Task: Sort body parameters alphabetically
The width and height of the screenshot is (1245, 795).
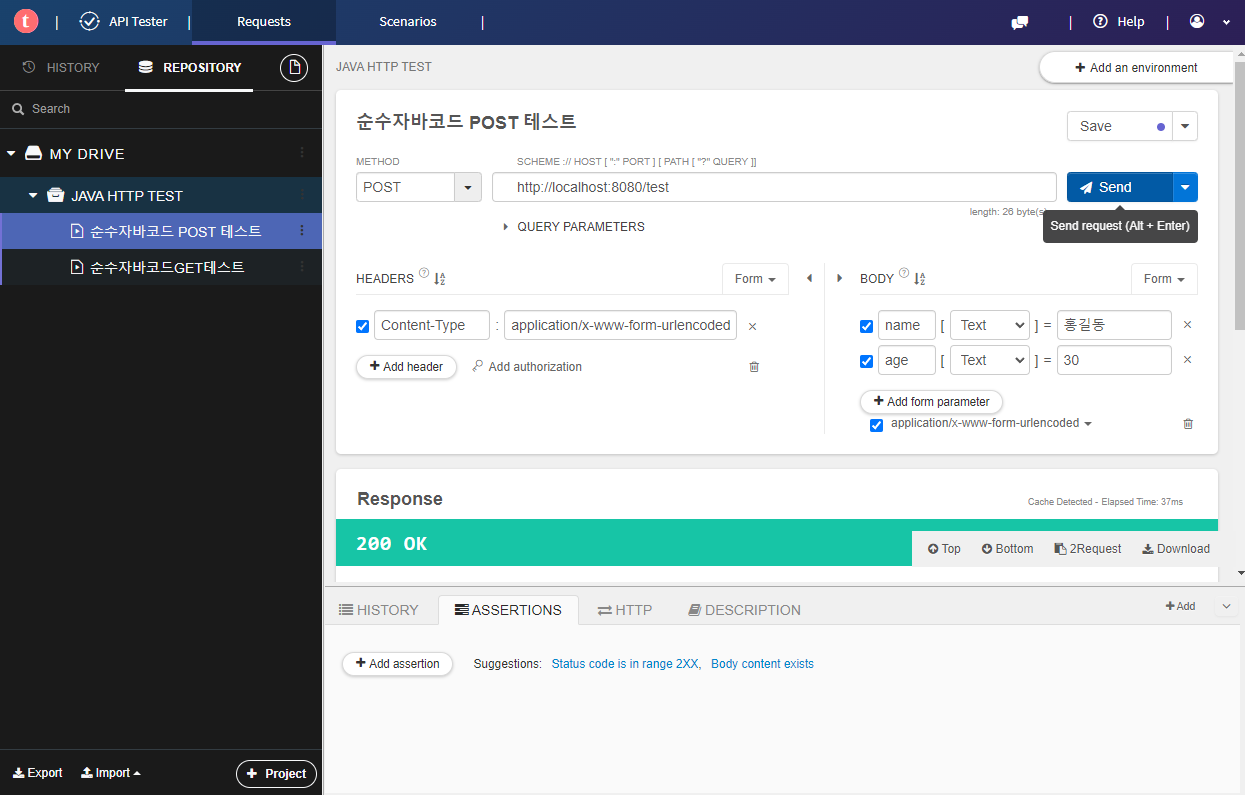Action: 920,279
